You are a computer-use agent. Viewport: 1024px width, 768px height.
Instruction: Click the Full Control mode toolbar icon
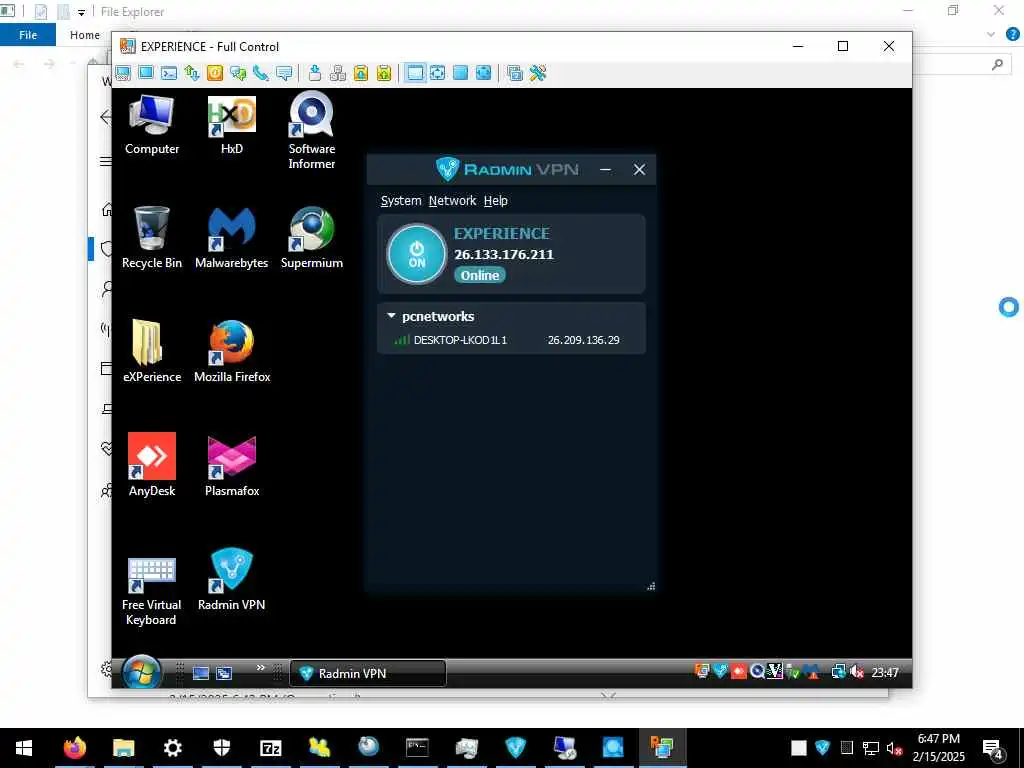pyautogui.click(x=123, y=73)
